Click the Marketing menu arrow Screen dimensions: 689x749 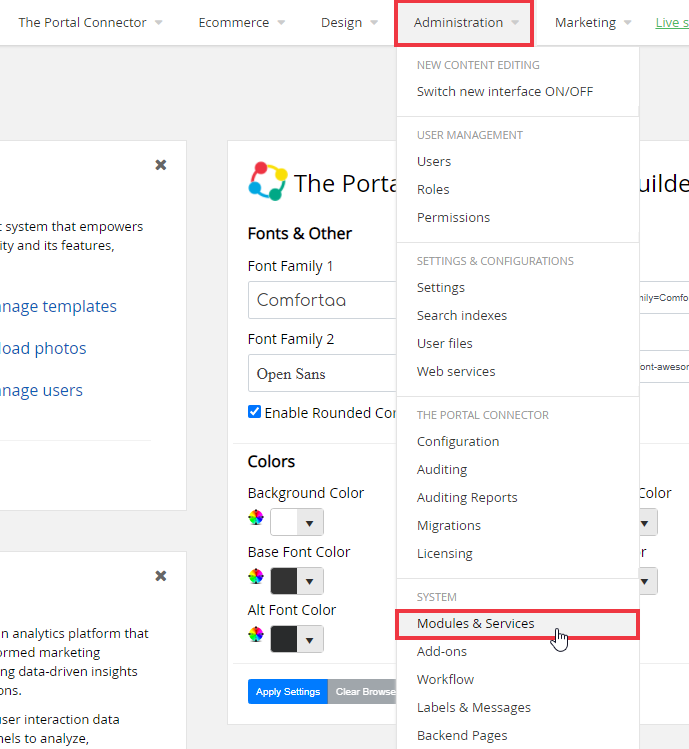pyautogui.click(x=627, y=22)
